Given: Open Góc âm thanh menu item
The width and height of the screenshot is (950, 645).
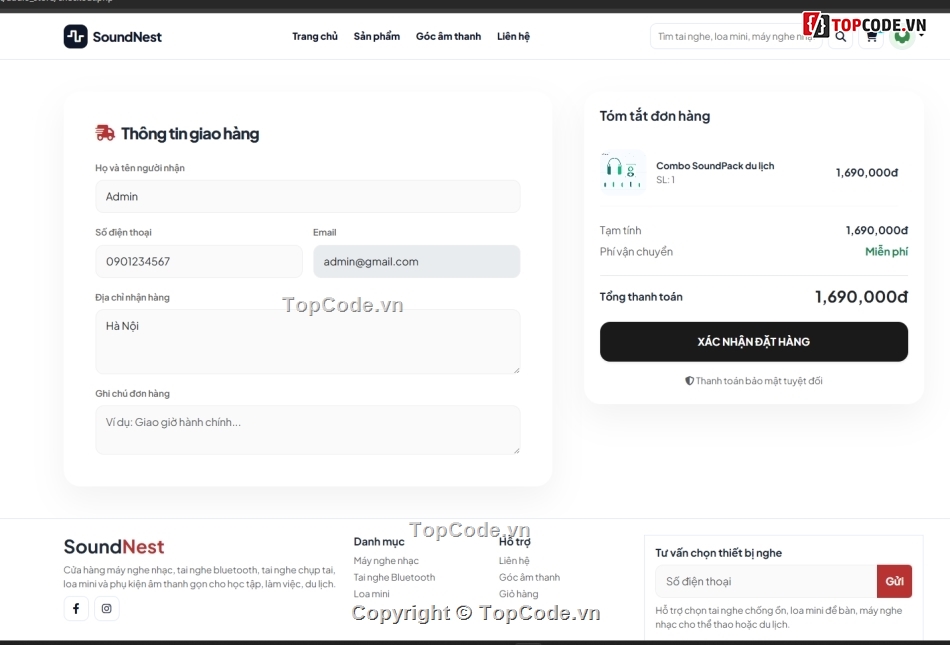Looking at the screenshot, I should pos(448,36).
